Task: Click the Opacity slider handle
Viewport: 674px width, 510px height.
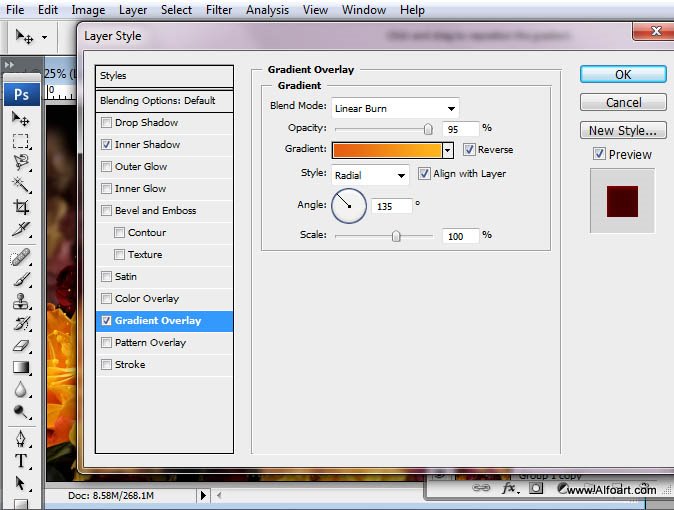Action: 428,129
